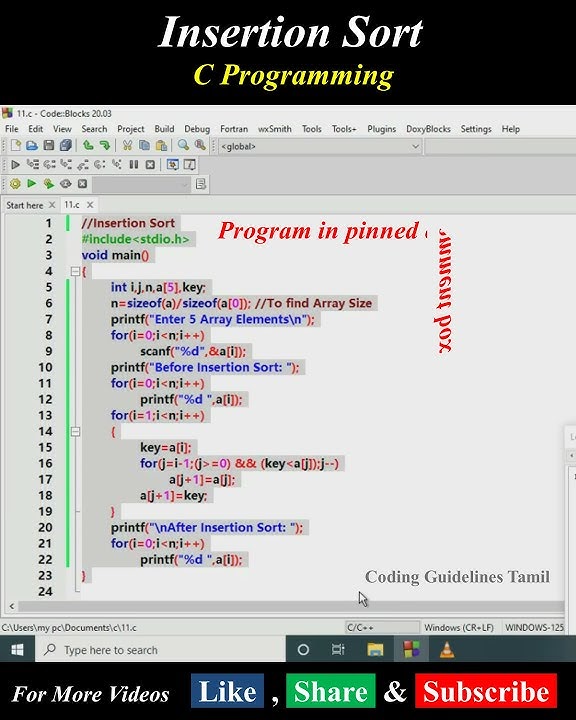Open the Windows Start menu
The width and height of the screenshot is (576, 720).
coord(17,650)
